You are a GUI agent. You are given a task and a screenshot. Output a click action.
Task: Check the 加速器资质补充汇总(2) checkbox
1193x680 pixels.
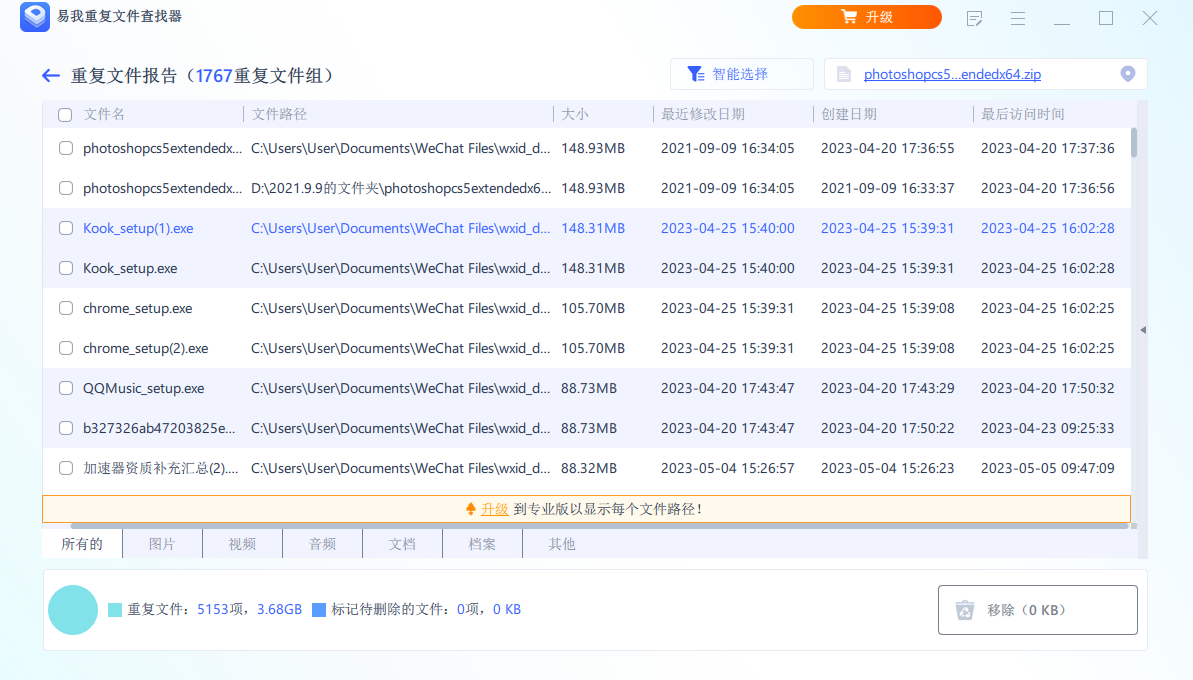pyautogui.click(x=66, y=468)
